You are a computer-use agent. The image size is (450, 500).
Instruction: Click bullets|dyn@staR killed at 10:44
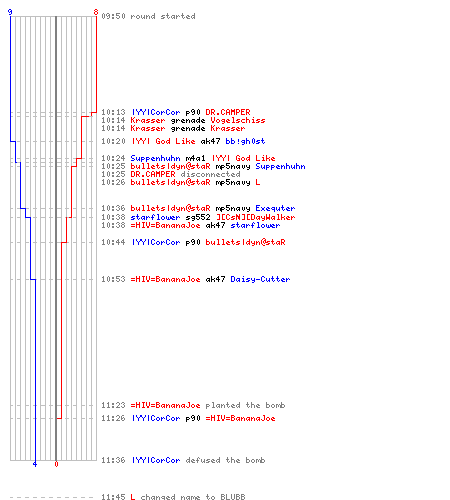coord(245,242)
